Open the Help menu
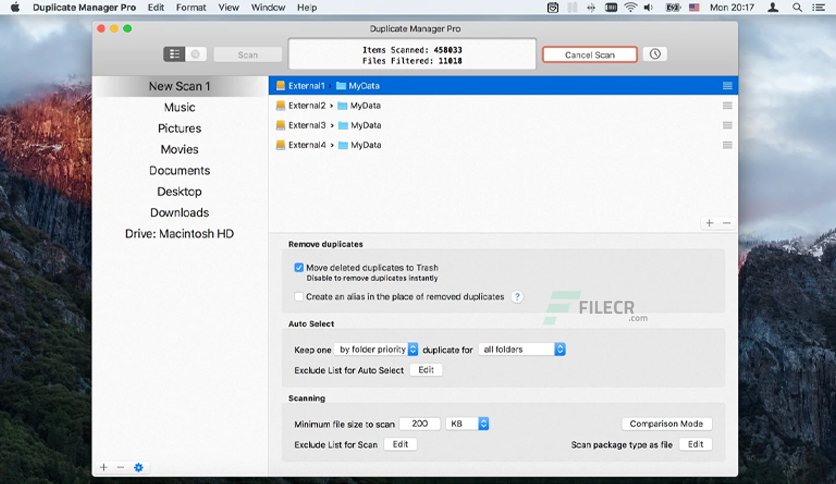 307,7
